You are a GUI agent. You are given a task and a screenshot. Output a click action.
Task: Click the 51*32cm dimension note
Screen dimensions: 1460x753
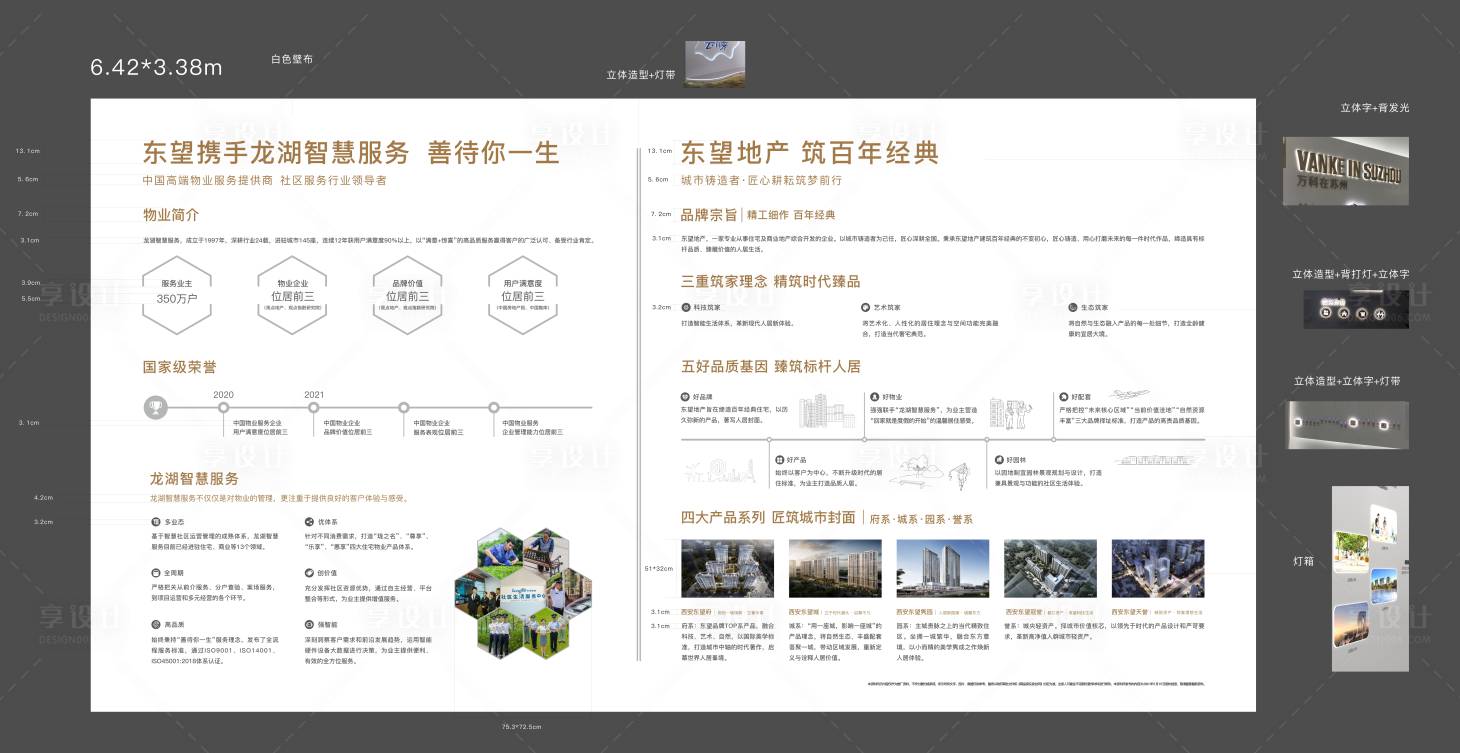(x=657, y=567)
